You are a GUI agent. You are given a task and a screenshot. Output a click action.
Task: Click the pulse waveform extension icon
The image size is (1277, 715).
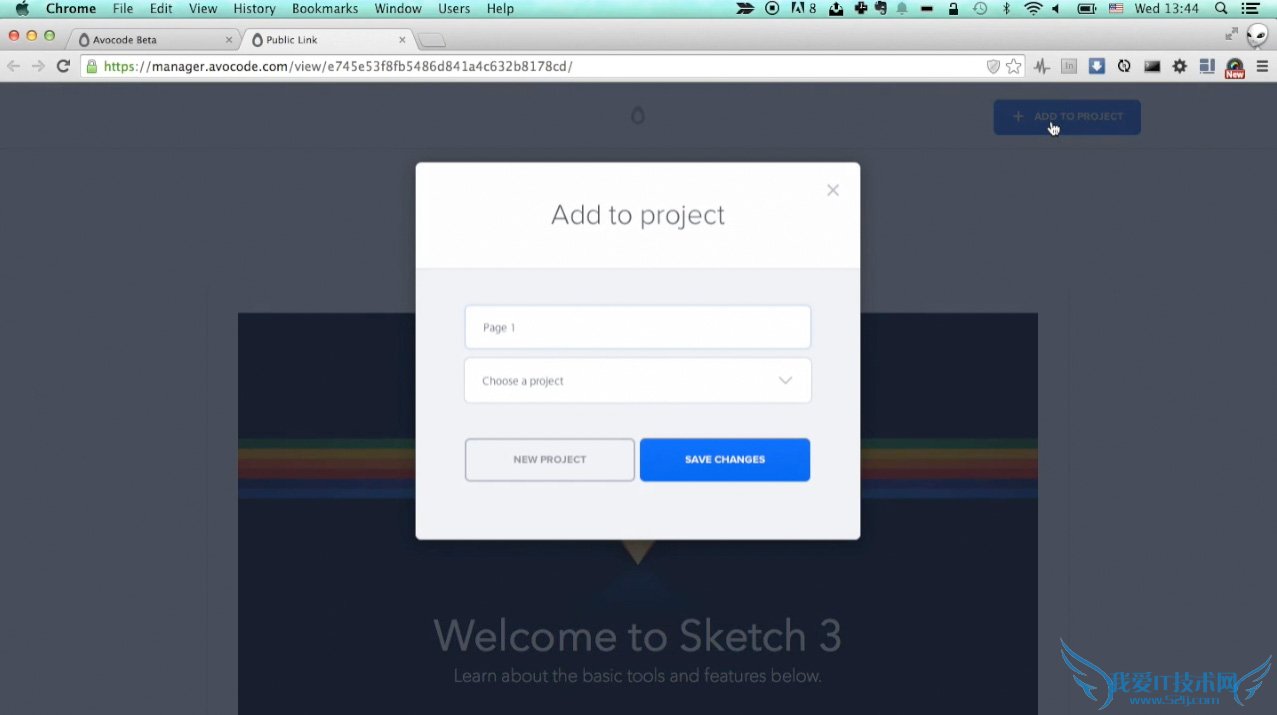click(x=1042, y=66)
